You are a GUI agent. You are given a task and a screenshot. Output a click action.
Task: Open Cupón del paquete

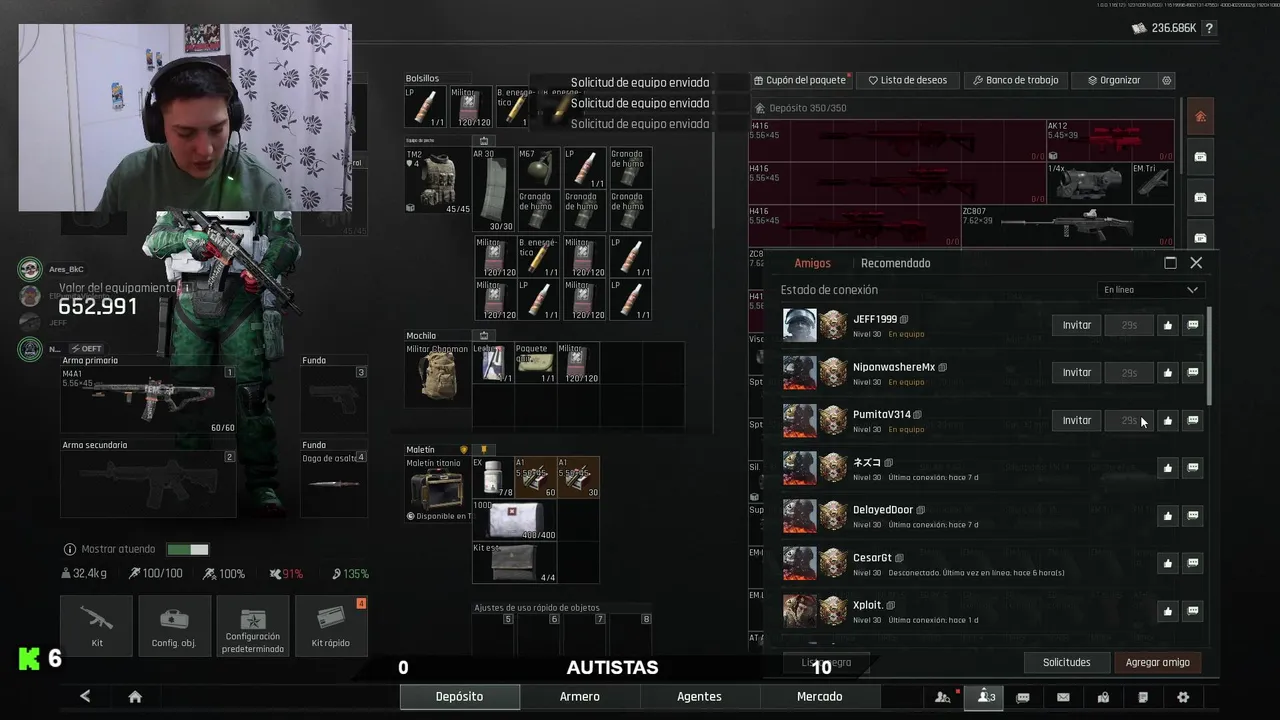(800, 80)
